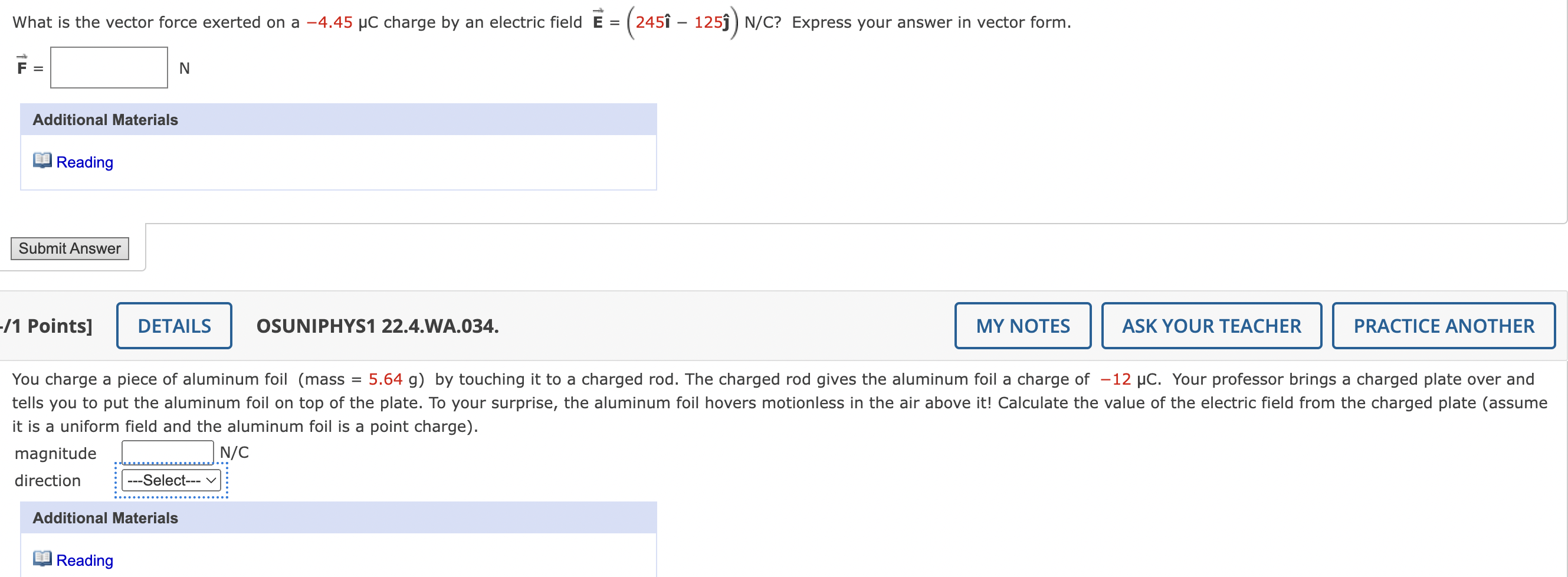Open MY NOTES for this problem
The height and width of the screenshot is (577, 1568).
1022,325
